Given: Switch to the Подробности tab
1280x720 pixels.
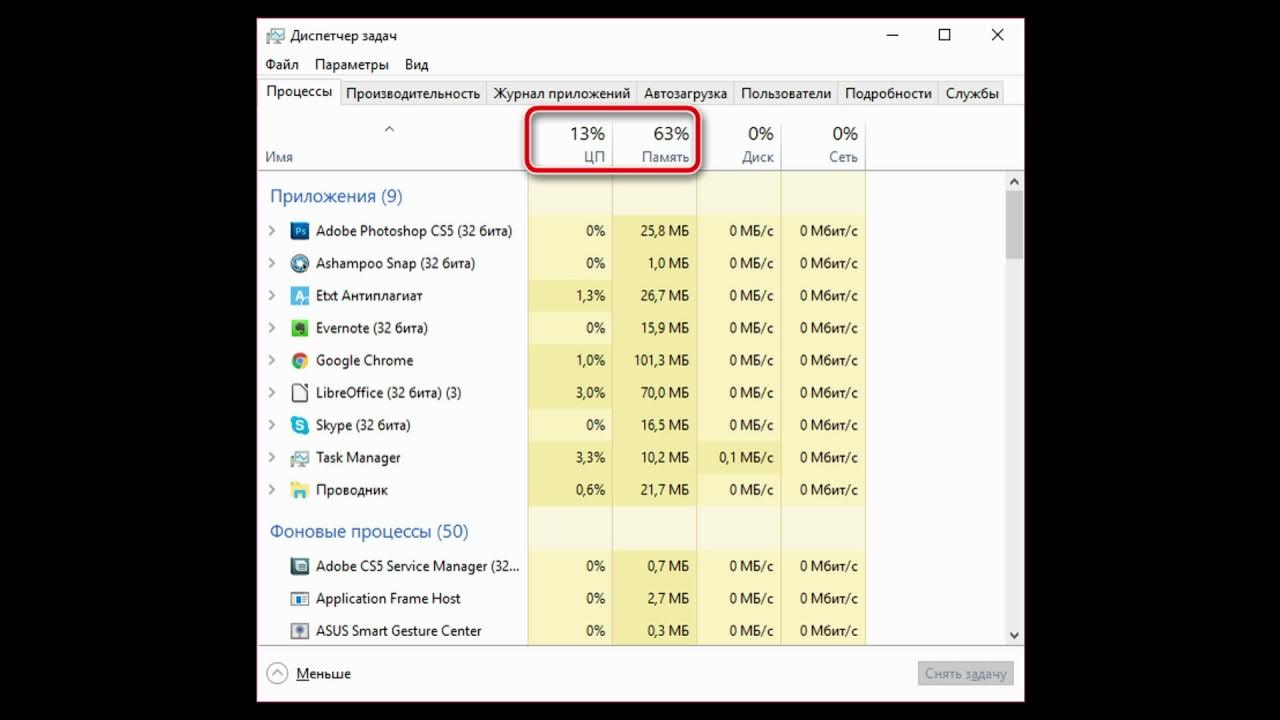Looking at the screenshot, I should (x=888, y=93).
